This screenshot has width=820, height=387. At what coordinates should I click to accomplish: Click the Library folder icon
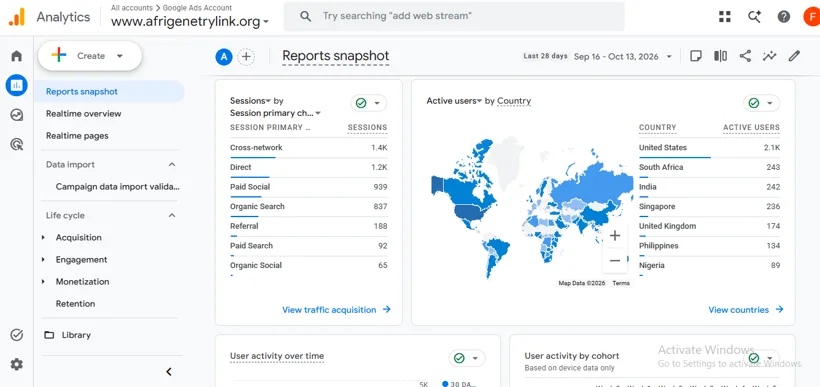[x=49, y=335]
